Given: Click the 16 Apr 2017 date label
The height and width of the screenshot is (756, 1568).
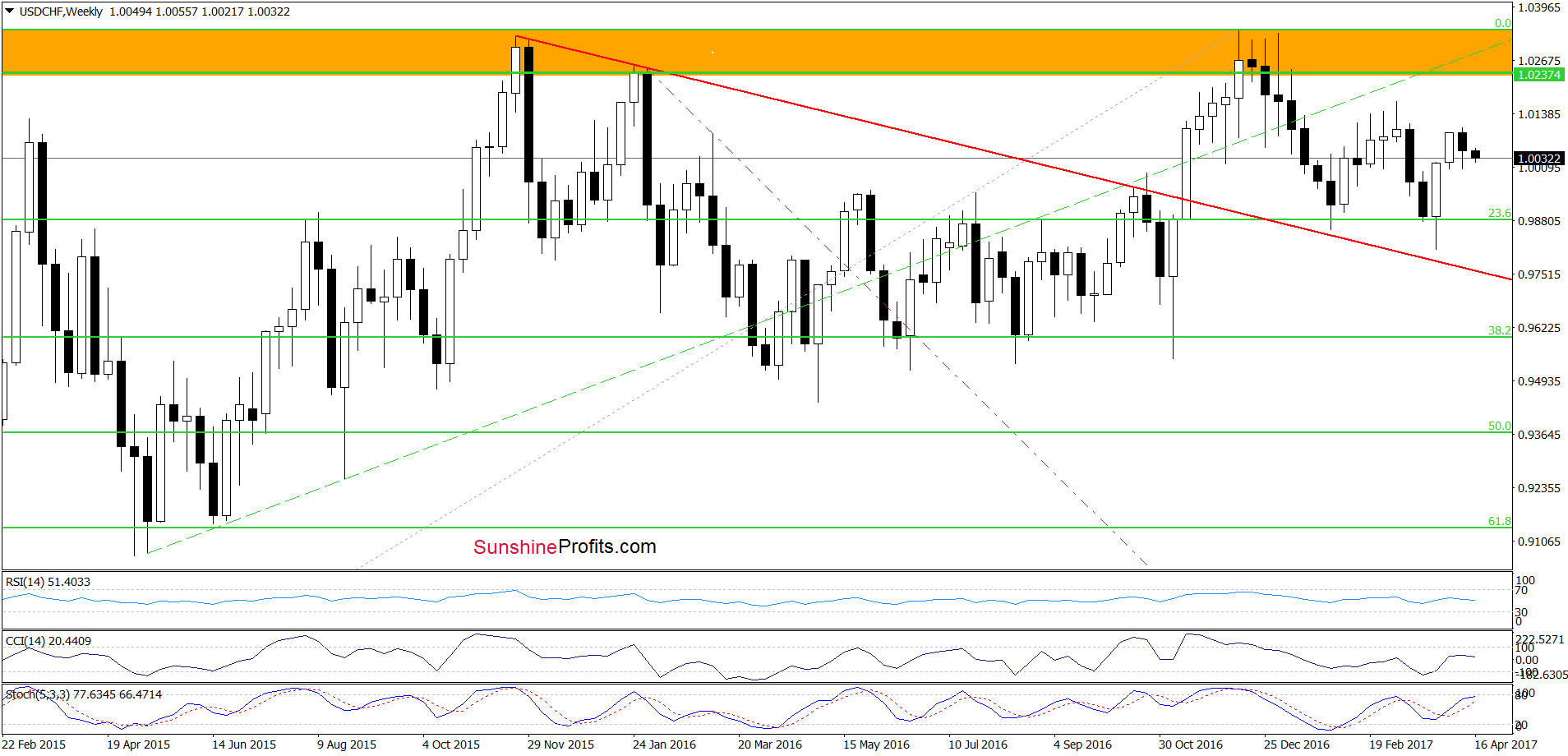Looking at the screenshot, I should [x=1506, y=744].
